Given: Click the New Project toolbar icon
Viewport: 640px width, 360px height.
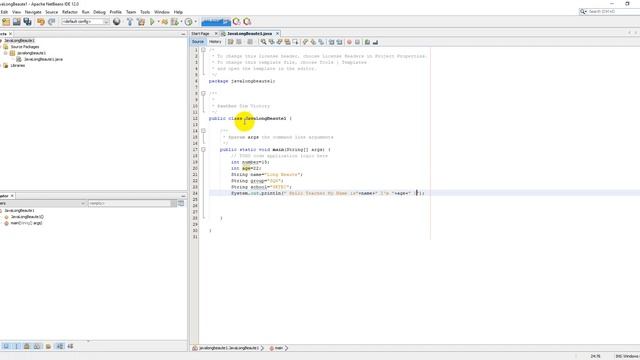Looking at the screenshot, I should pos(6,22).
